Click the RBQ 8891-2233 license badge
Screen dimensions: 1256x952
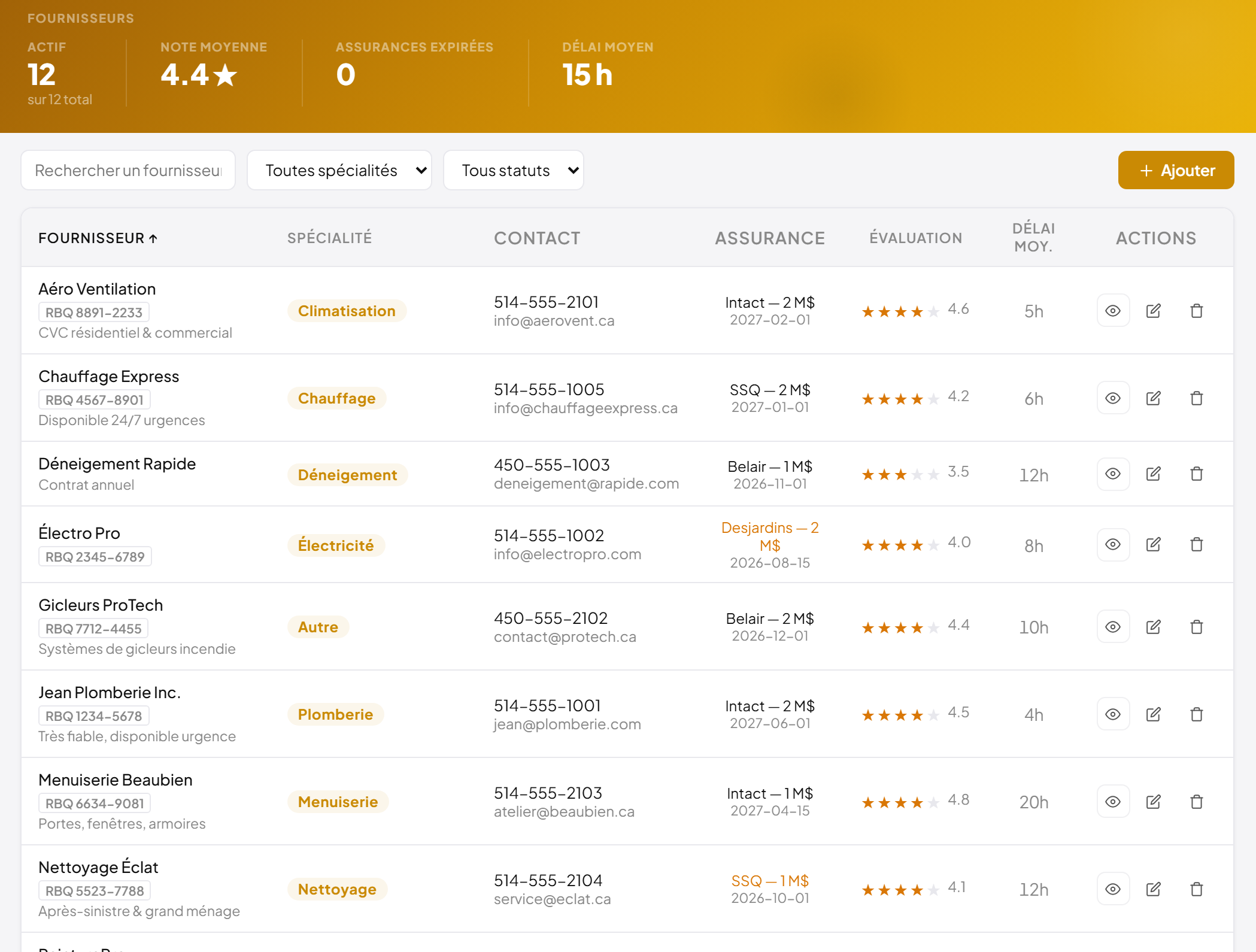click(x=94, y=313)
